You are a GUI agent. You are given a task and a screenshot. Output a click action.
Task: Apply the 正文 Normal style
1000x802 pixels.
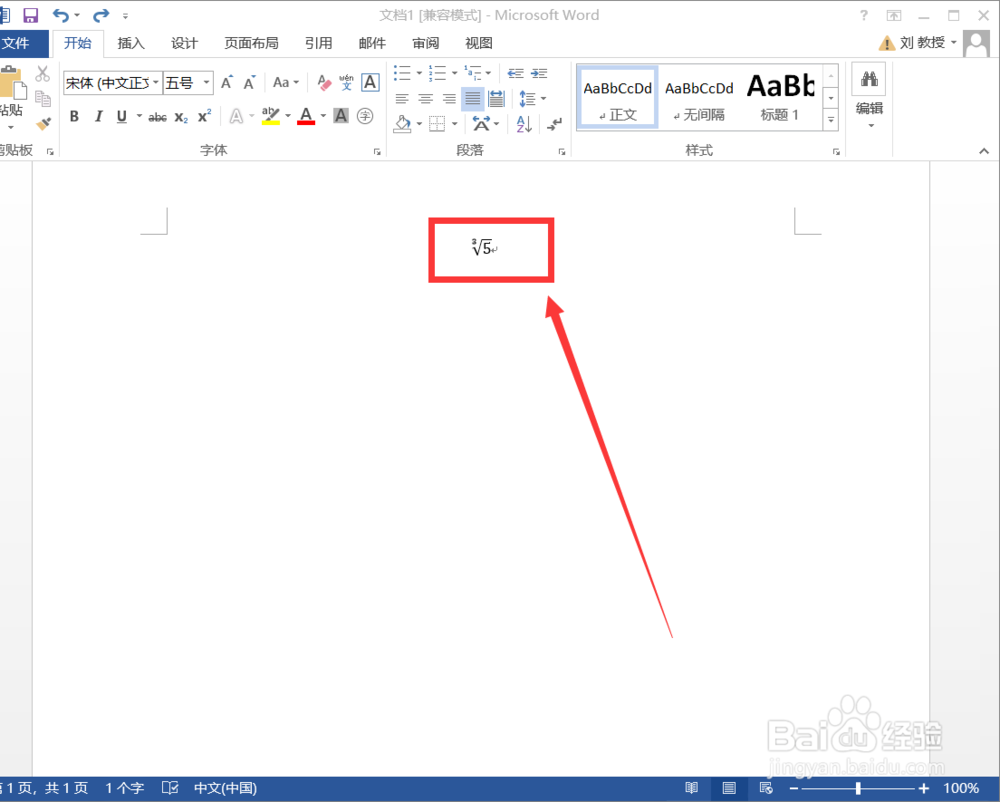click(x=617, y=98)
